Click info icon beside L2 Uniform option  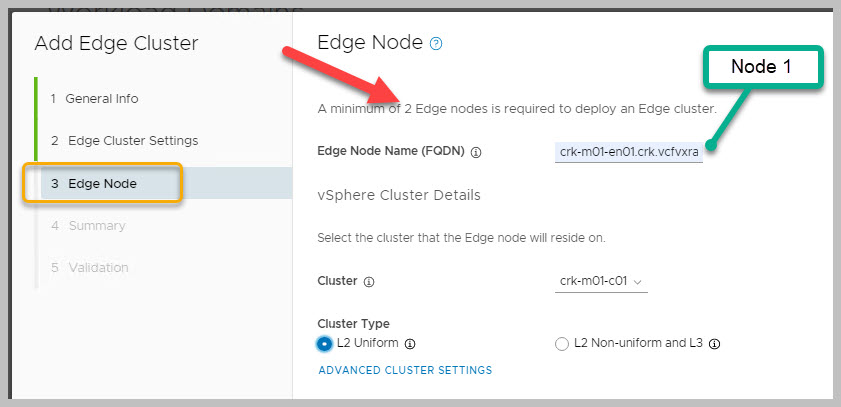pos(410,344)
